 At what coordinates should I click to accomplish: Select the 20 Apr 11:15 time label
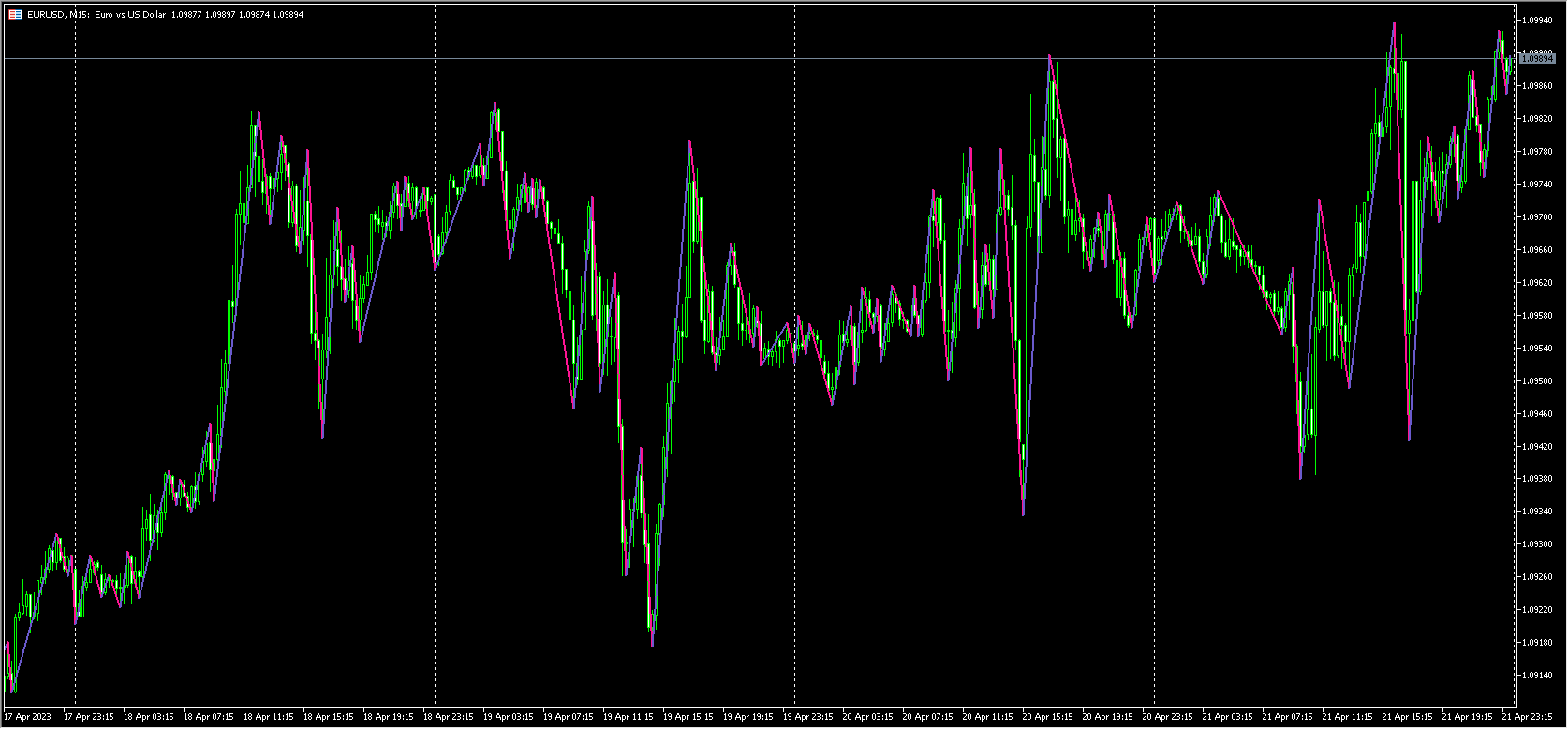pyautogui.click(x=988, y=717)
